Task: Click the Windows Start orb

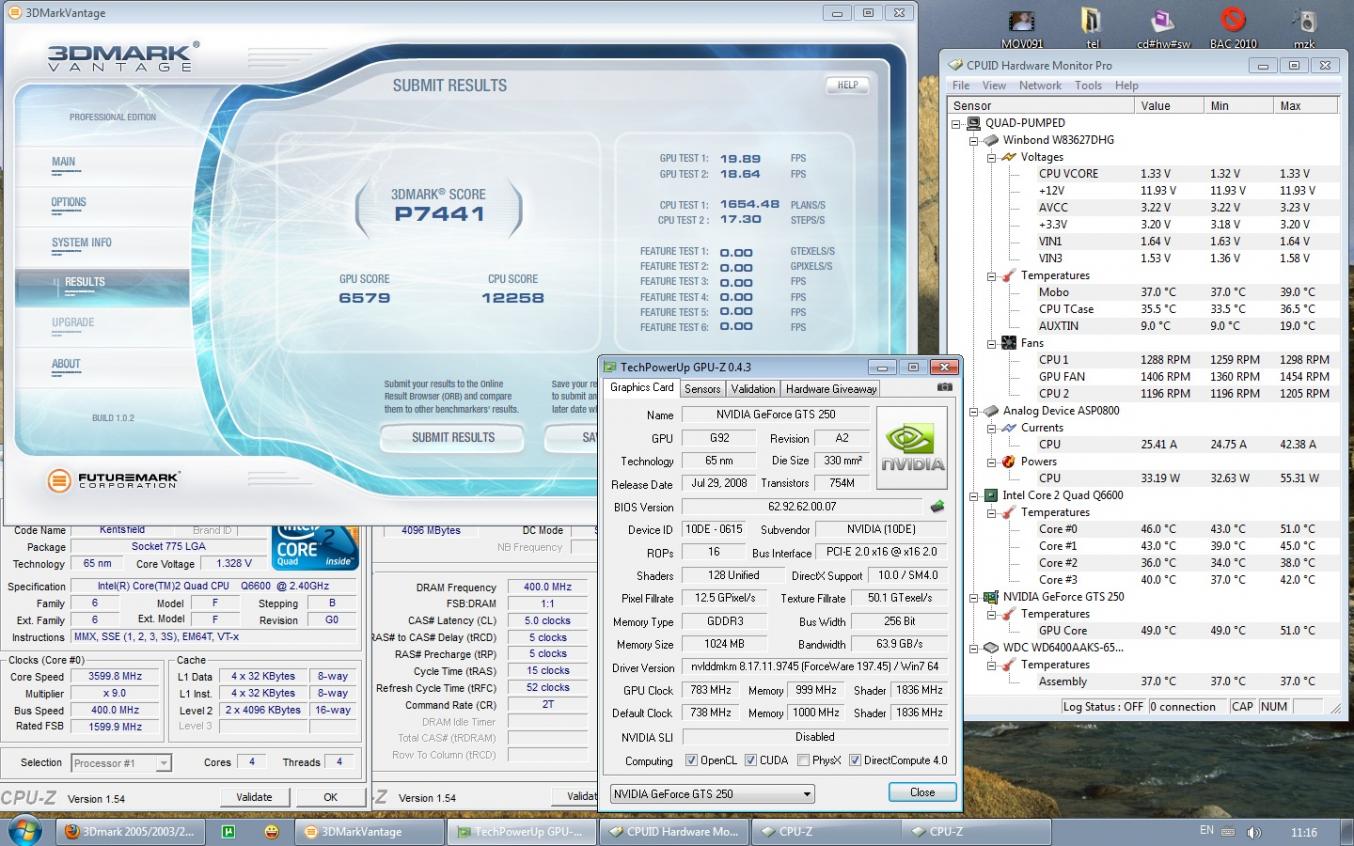Action: [24, 831]
